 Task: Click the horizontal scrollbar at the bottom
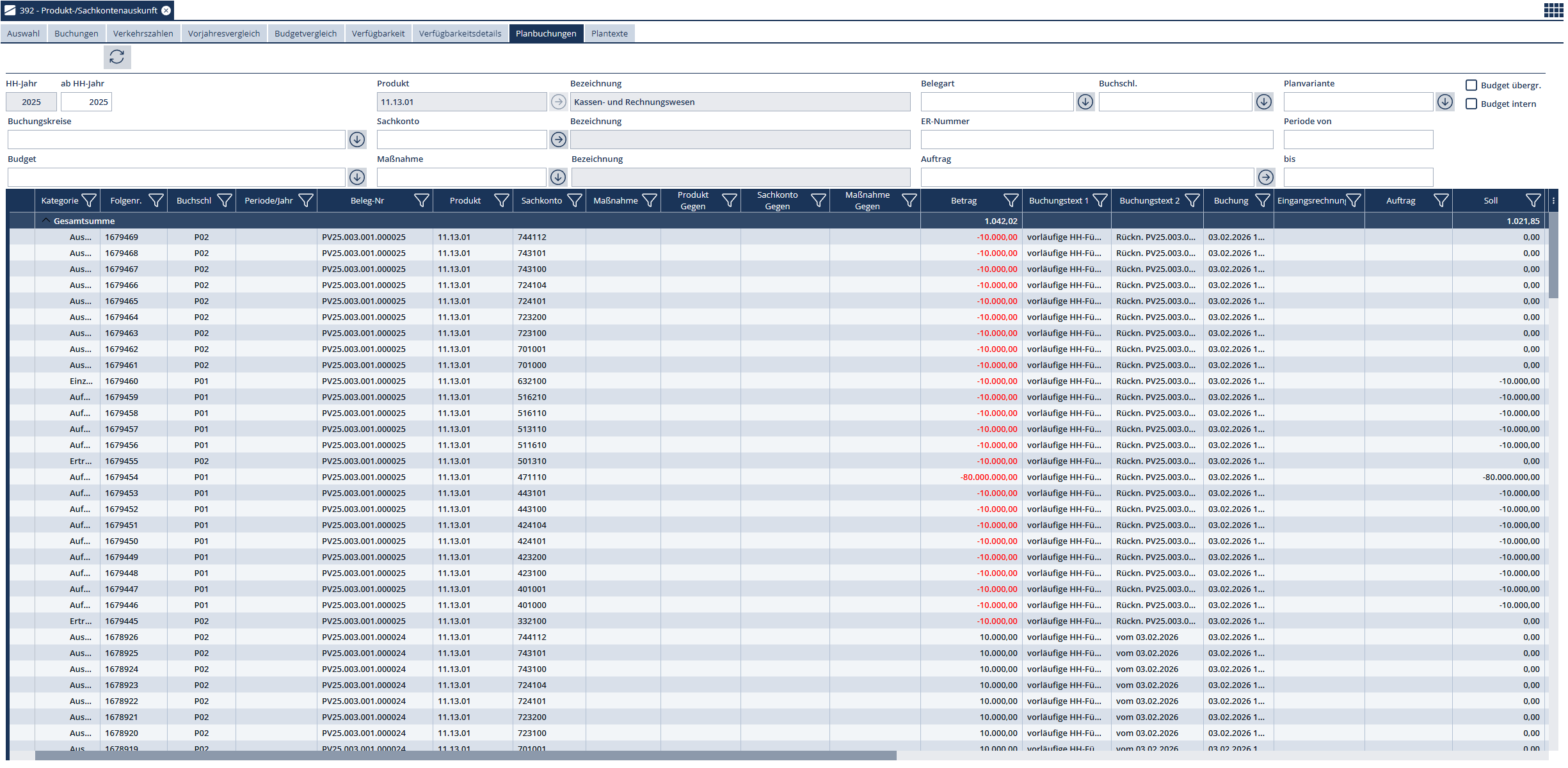click(465, 756)
